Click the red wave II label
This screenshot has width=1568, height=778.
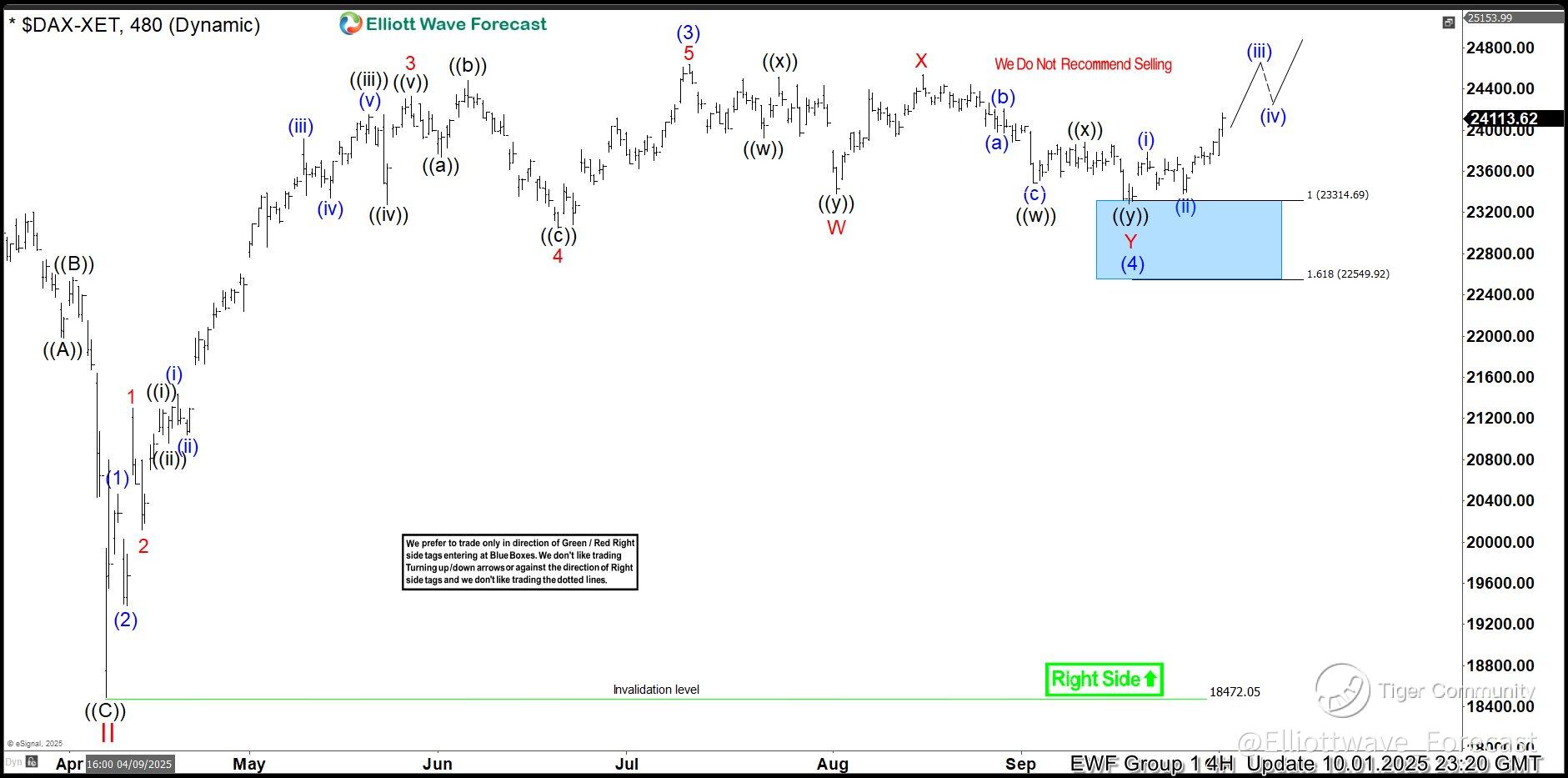[108, 733]
